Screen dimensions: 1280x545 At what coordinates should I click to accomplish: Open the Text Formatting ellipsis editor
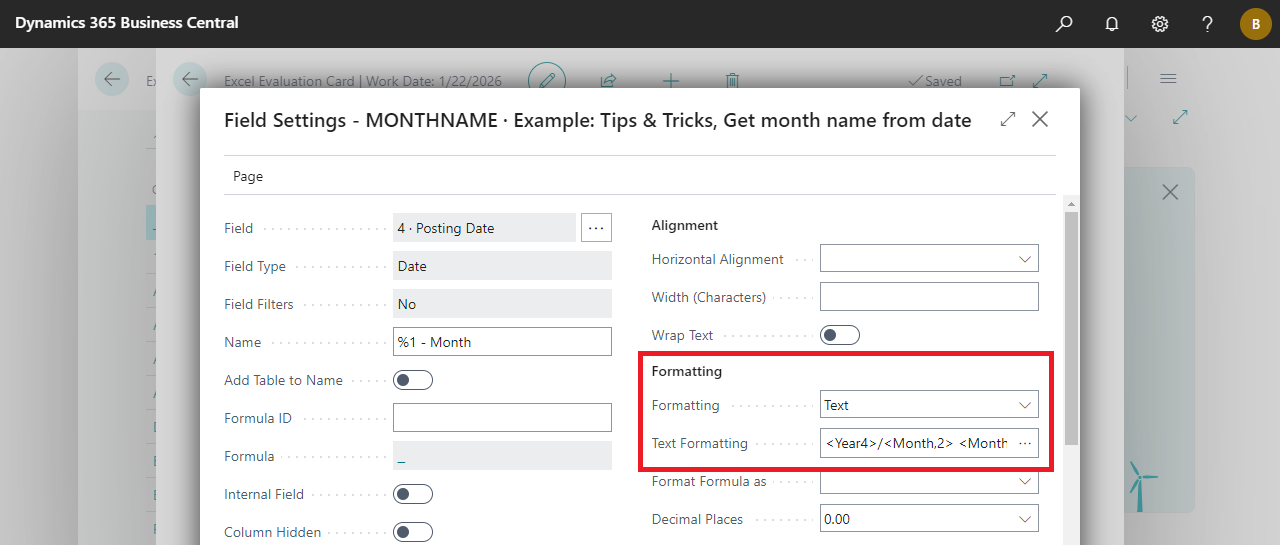[x=1024, y=443]
